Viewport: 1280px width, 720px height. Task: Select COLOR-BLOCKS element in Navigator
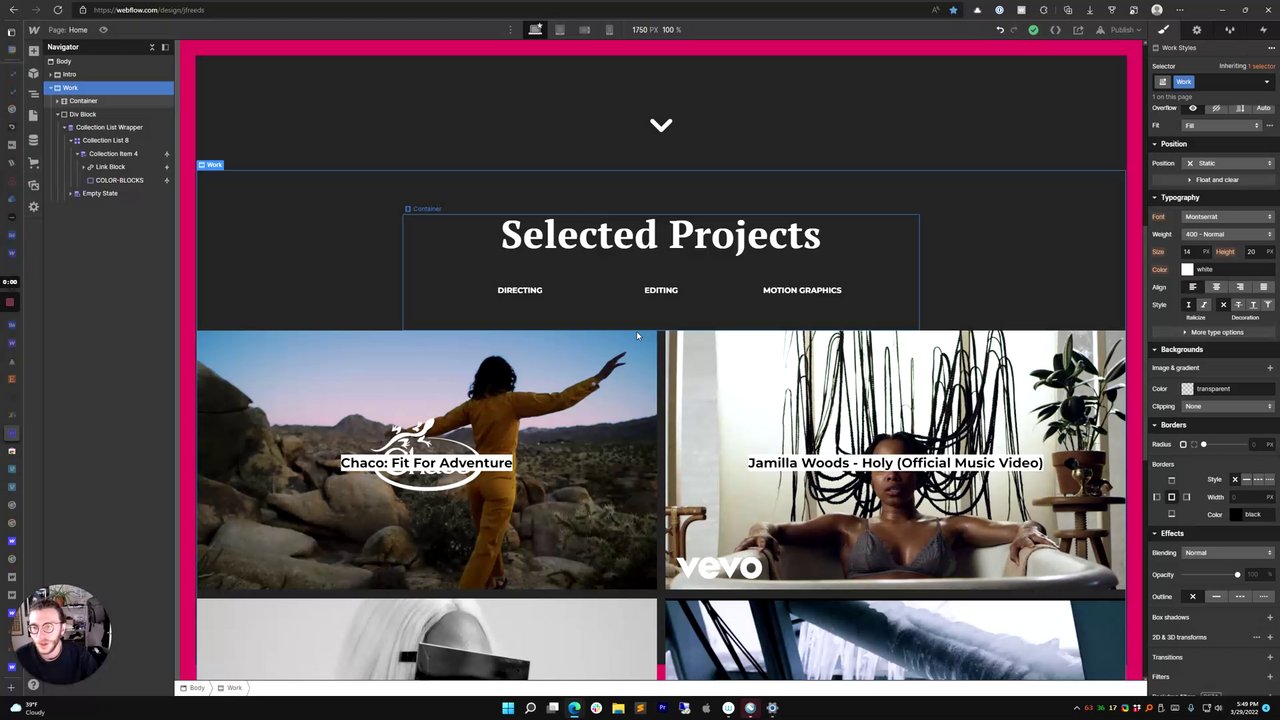coord(119,180)
